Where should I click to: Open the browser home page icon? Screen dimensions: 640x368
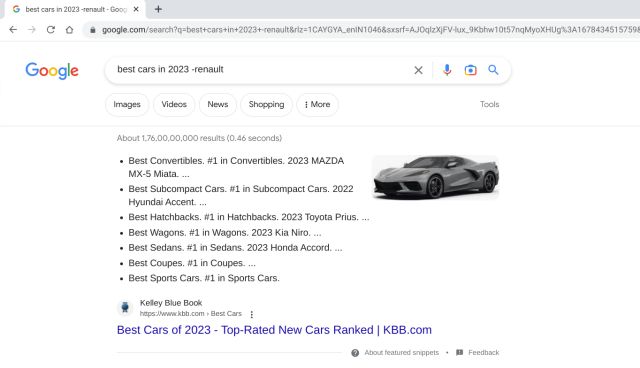(x=69, y=30)
